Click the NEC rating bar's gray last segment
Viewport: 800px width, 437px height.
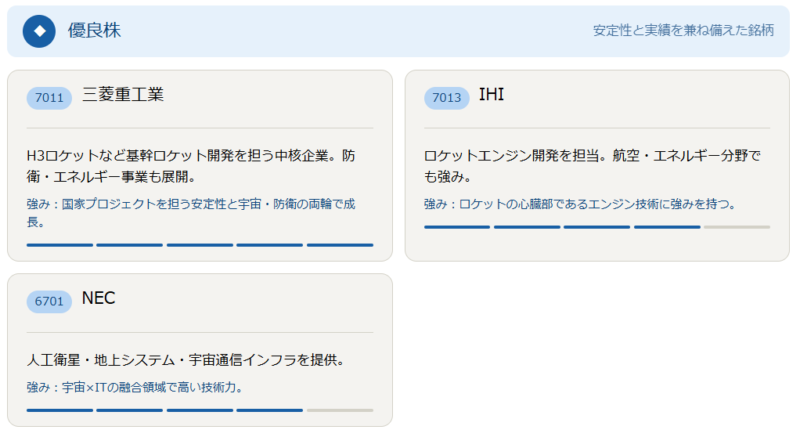(x=340, y=410)
